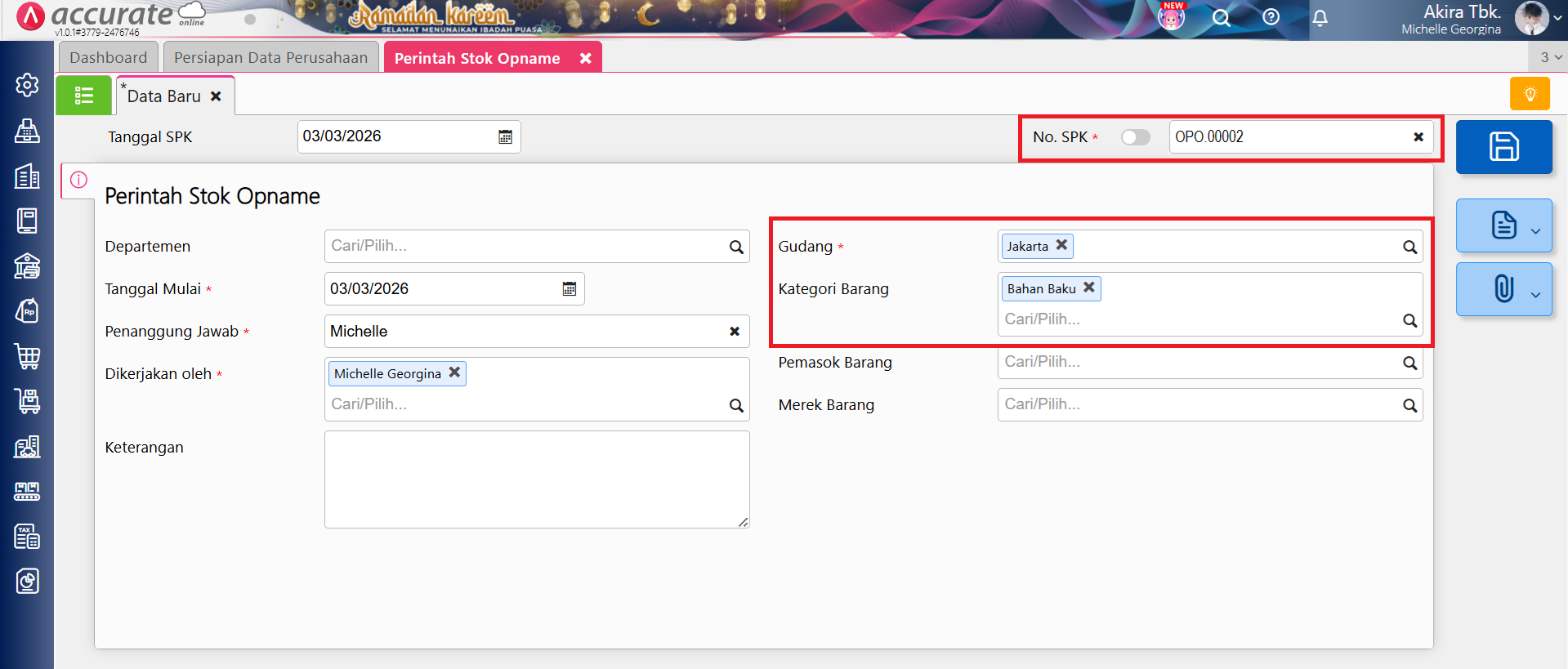1568x669 pixels.
Task: Switch to the Dashboard tab
Action: 108,58
